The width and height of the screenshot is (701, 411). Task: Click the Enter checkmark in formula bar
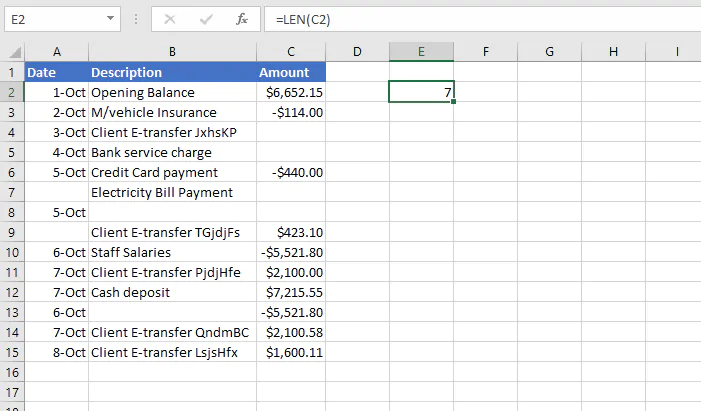click(205, 19)
